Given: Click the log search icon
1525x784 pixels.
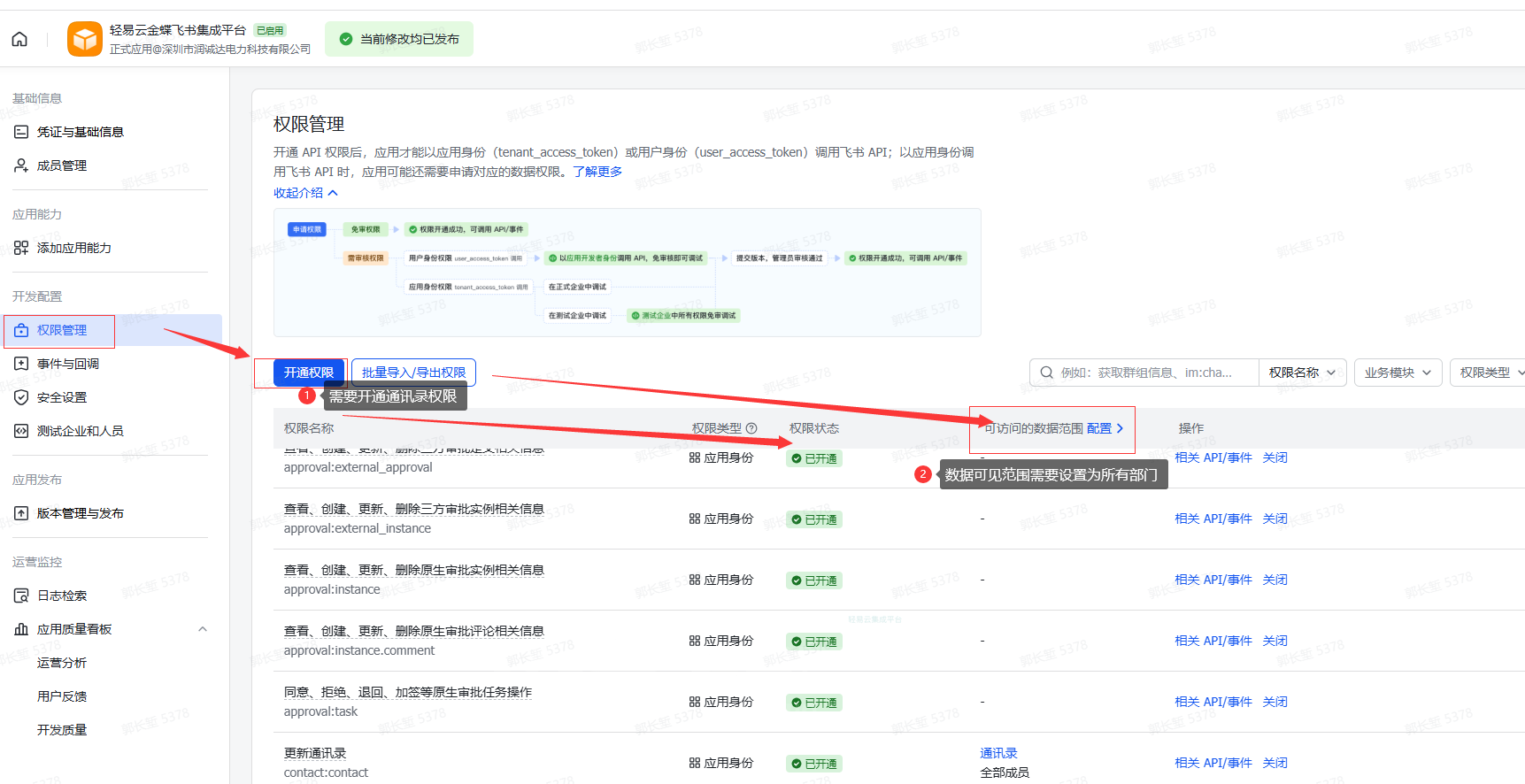Looking at the screenshot, I should 21,596.
